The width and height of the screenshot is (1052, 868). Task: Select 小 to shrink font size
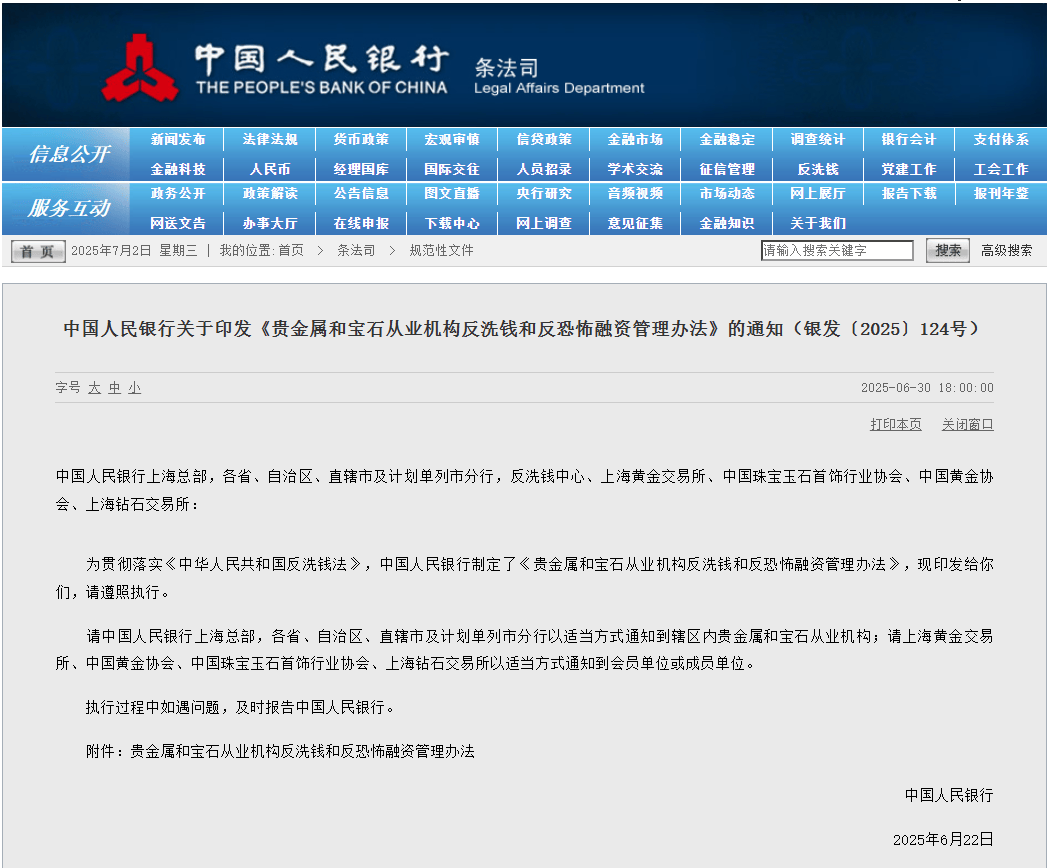tap(133, 388)
